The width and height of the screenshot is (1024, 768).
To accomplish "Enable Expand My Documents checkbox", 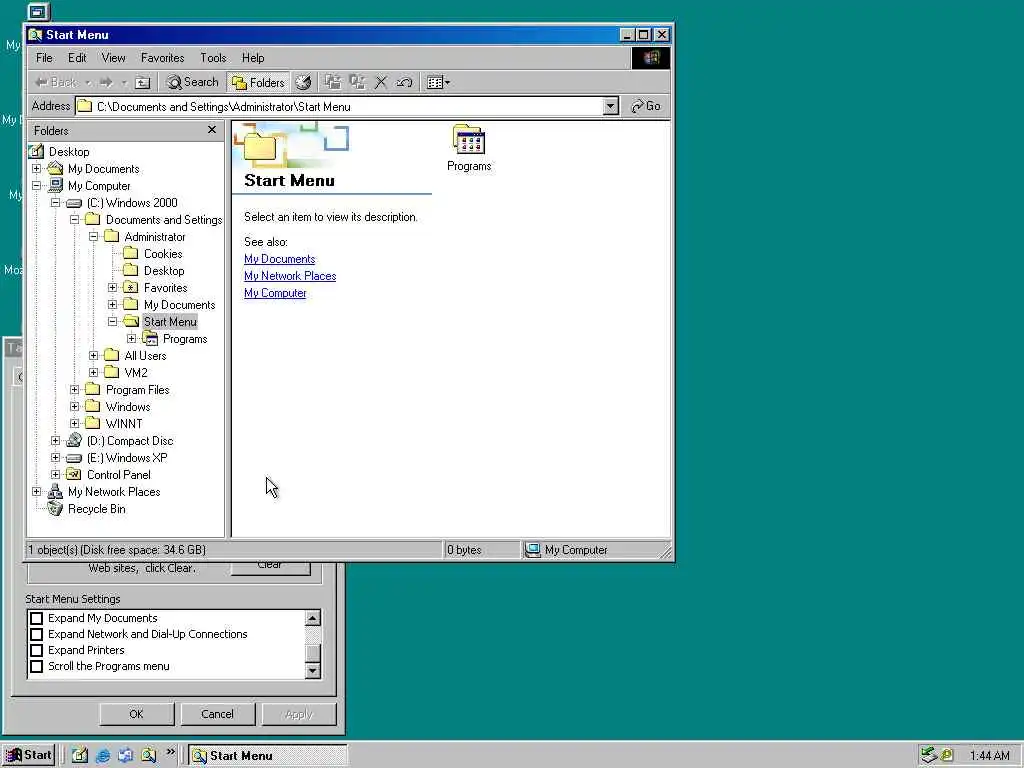I will pyautogui.click(x=37, y=618).
